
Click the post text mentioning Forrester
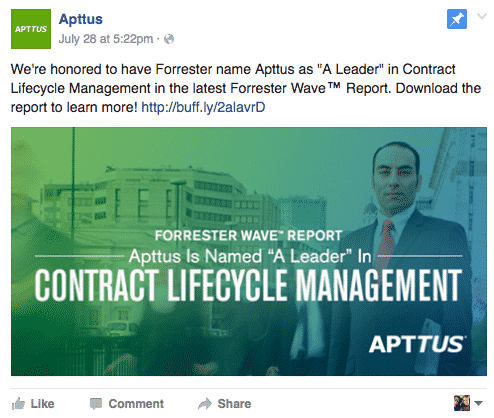click(246, 88)
